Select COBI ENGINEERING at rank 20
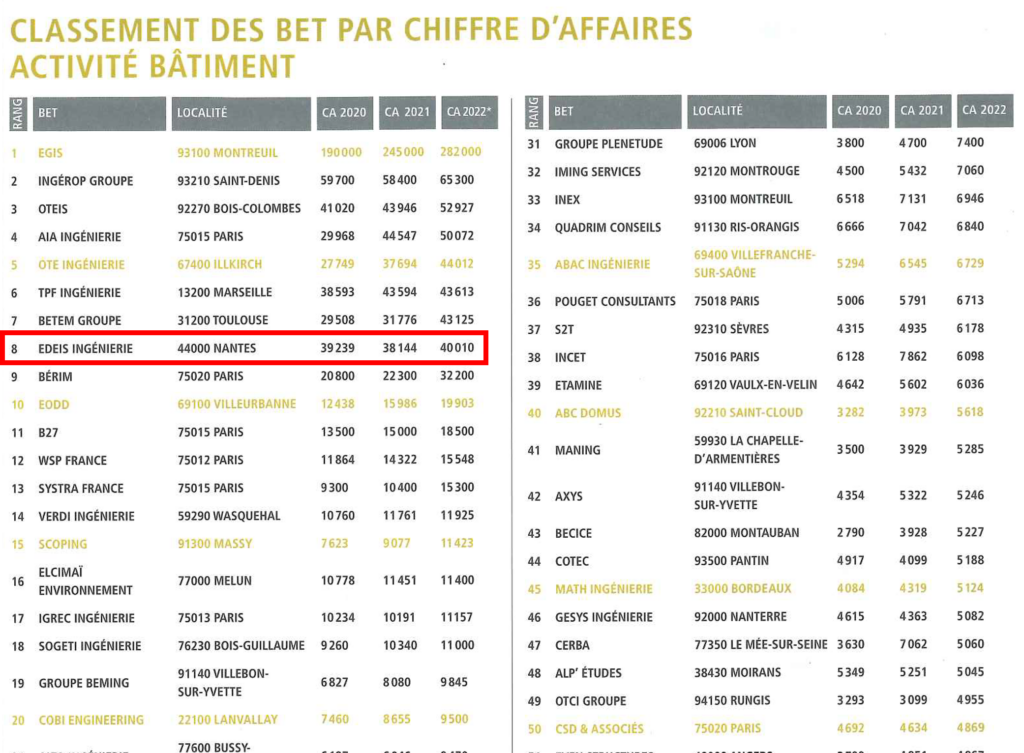The width and height of the screenshot is (1024, 753). point(91,720)
